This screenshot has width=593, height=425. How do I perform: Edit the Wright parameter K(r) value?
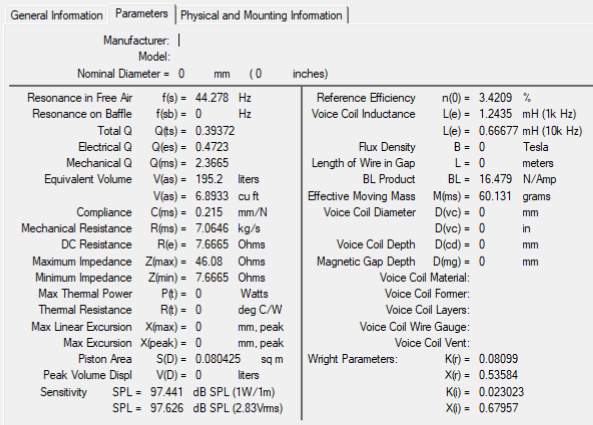point(498,359)
